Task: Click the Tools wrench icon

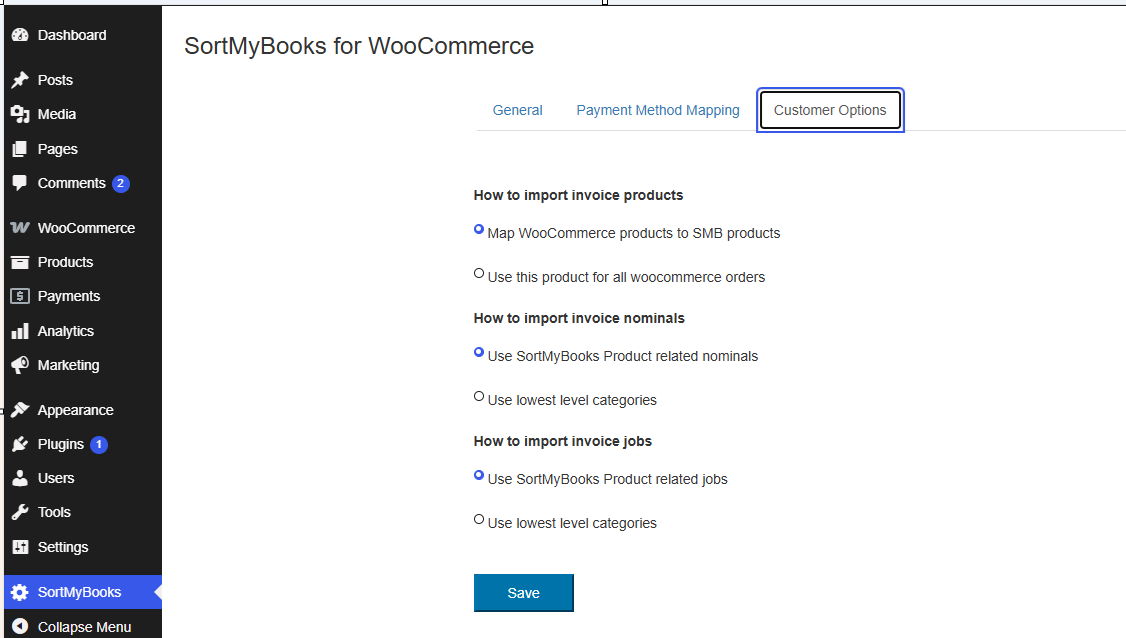Action: (20, 512)
